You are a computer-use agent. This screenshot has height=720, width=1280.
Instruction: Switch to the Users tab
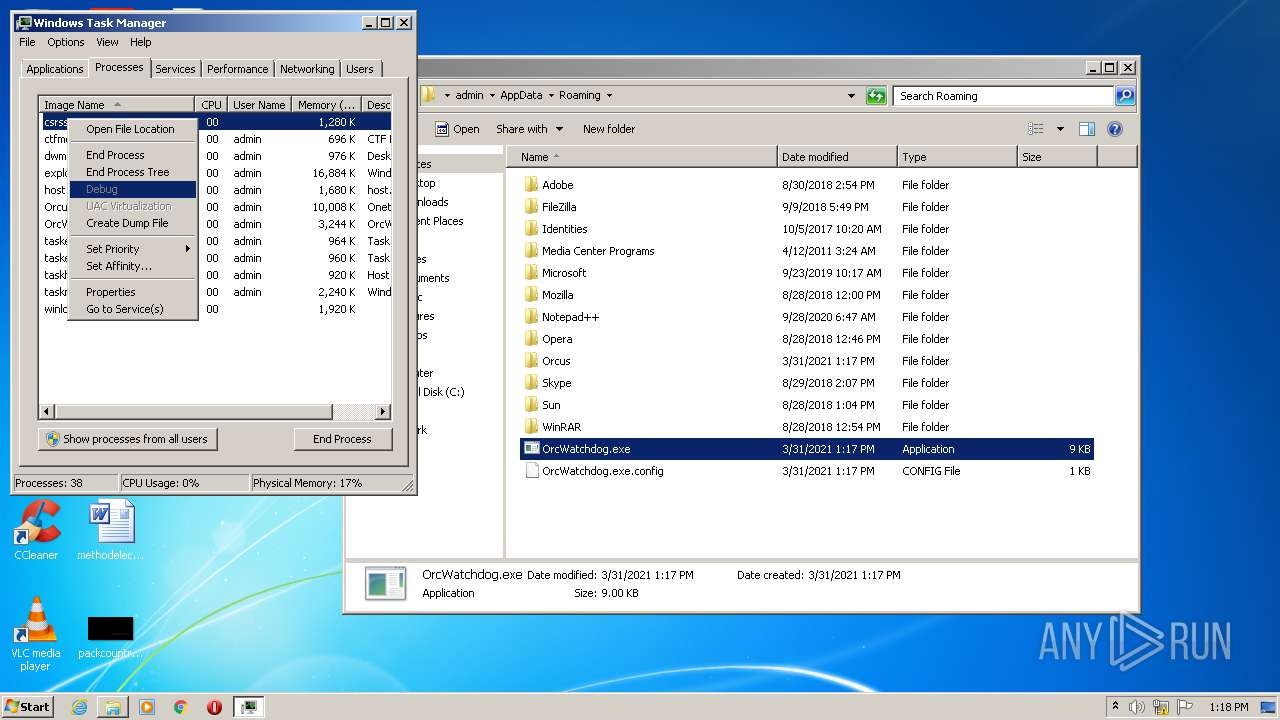pyautogui.click(x=360, y=69)
